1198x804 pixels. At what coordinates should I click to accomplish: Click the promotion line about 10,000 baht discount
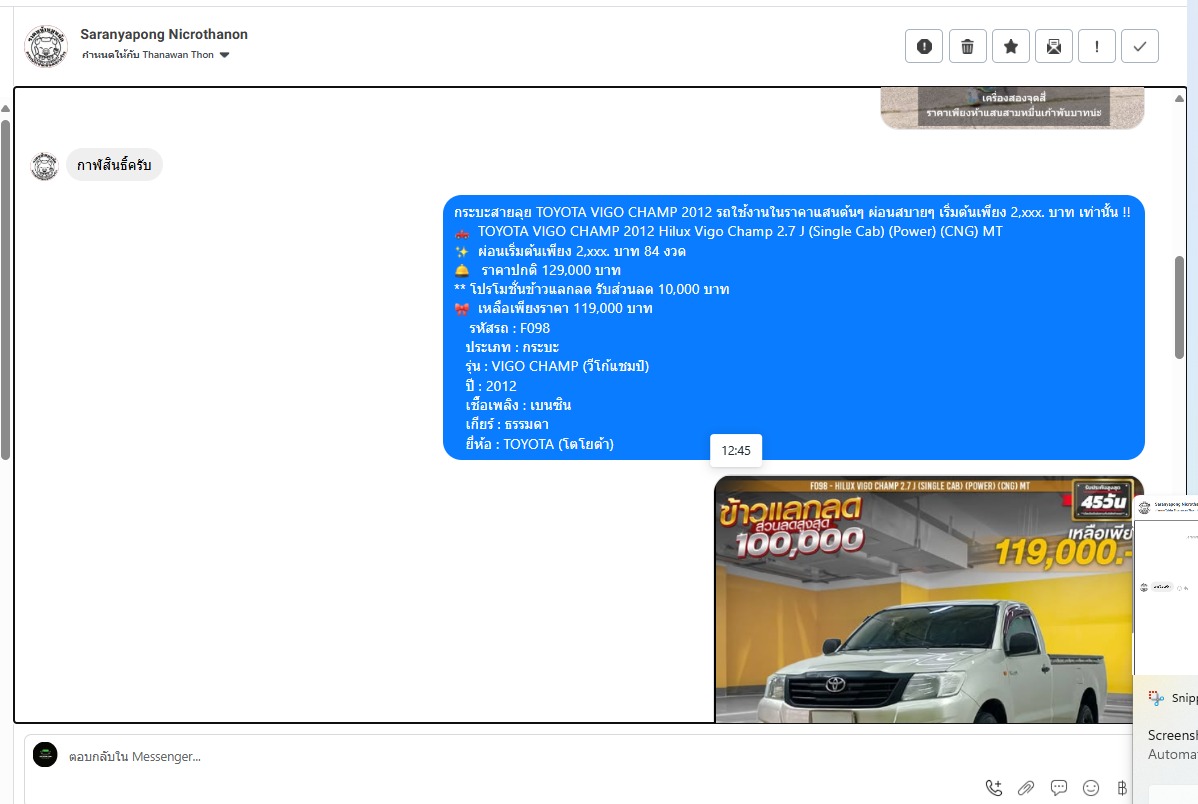tap(591, 289)
